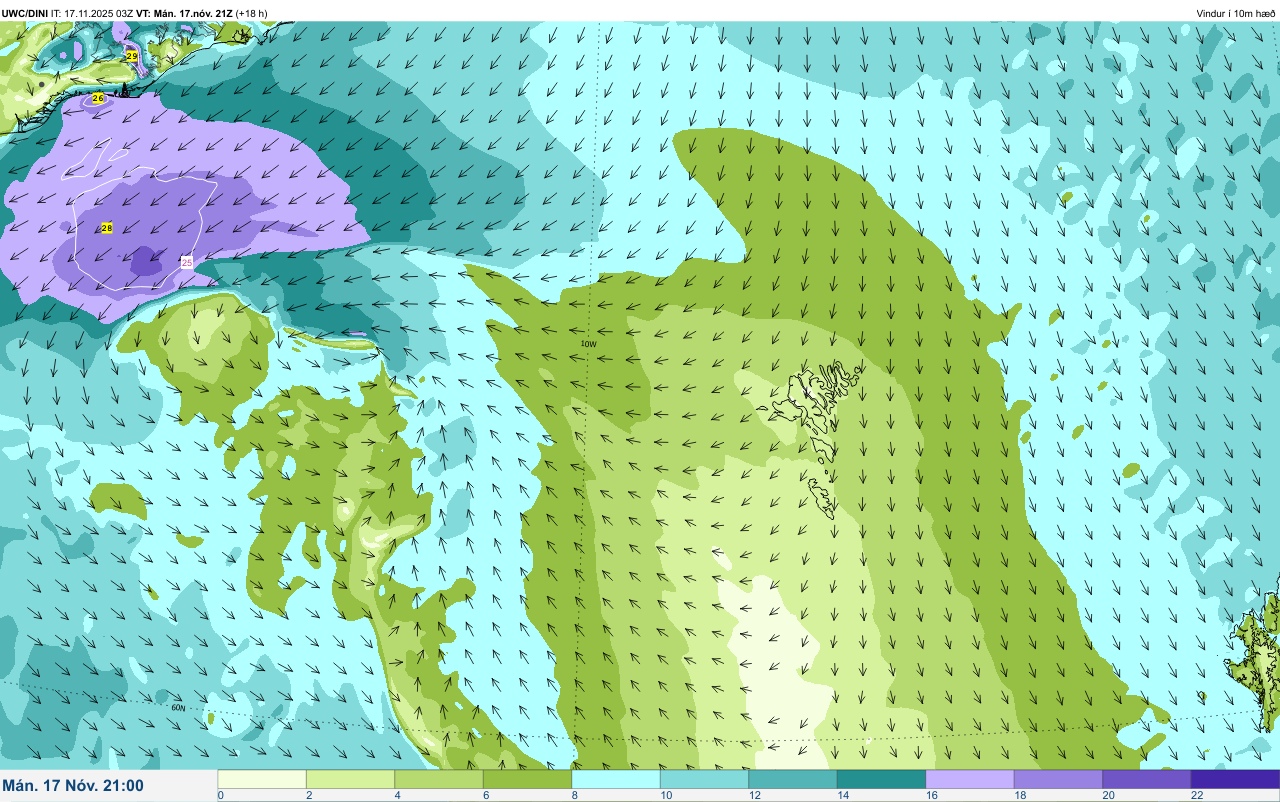Click the 8–10 pale cyan legend swatch
1280x802 pixels.
click(616, 779)
